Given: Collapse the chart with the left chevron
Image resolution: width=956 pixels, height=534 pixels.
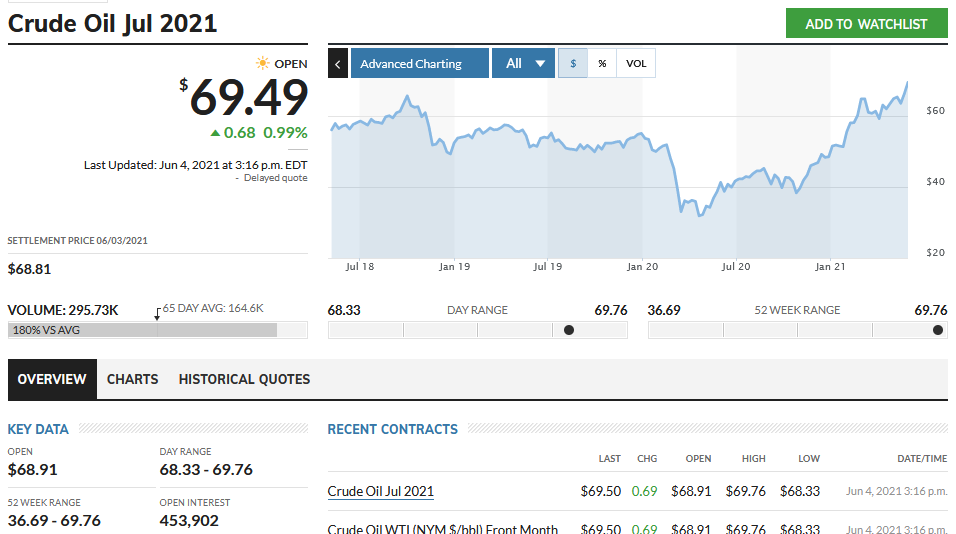Looking at the screenshot, I should click(x=338, y=63).
